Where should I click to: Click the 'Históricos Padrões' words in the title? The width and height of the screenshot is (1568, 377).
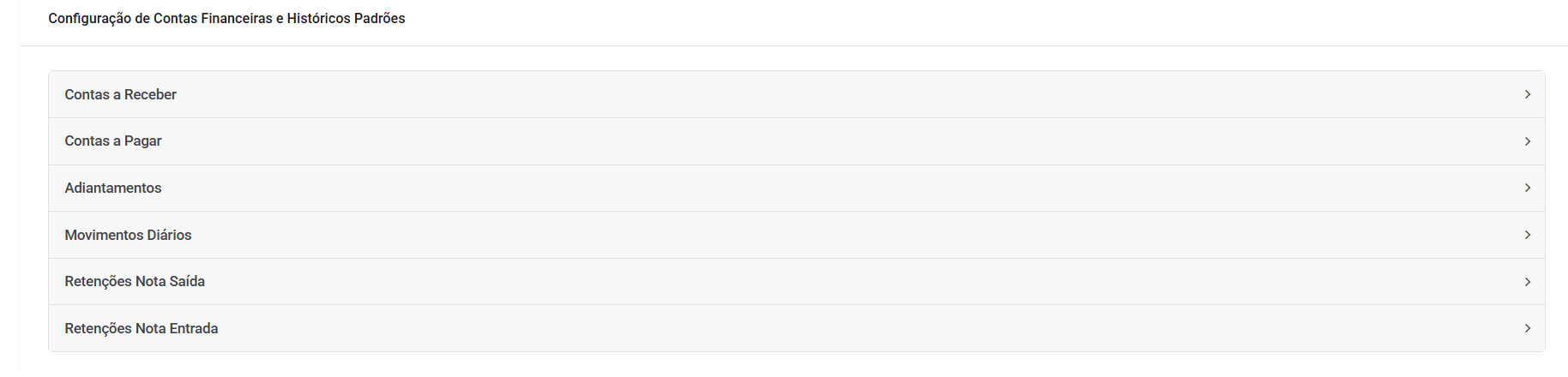[346, 18]
